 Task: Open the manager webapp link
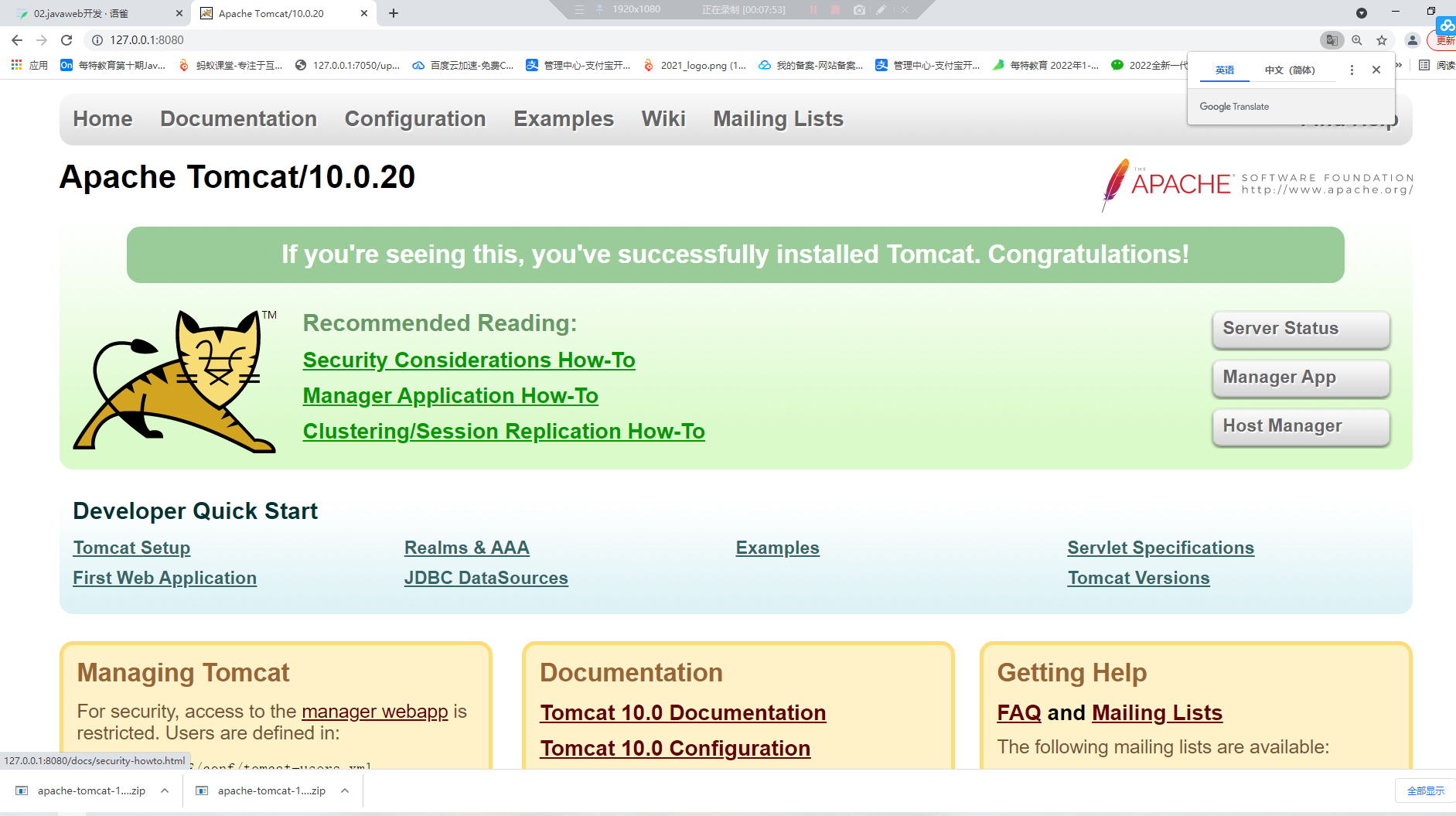pos(374,712)
